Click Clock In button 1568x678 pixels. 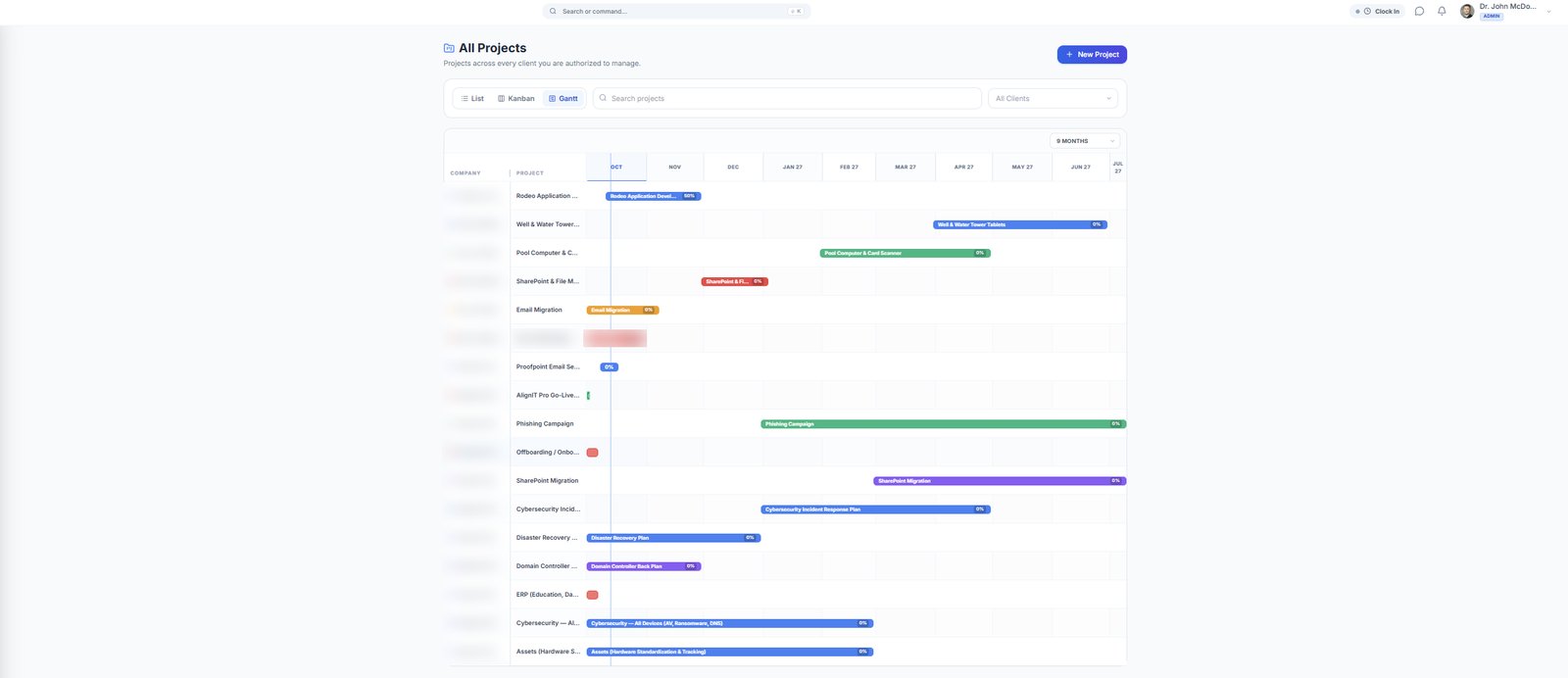(1377, 11)
